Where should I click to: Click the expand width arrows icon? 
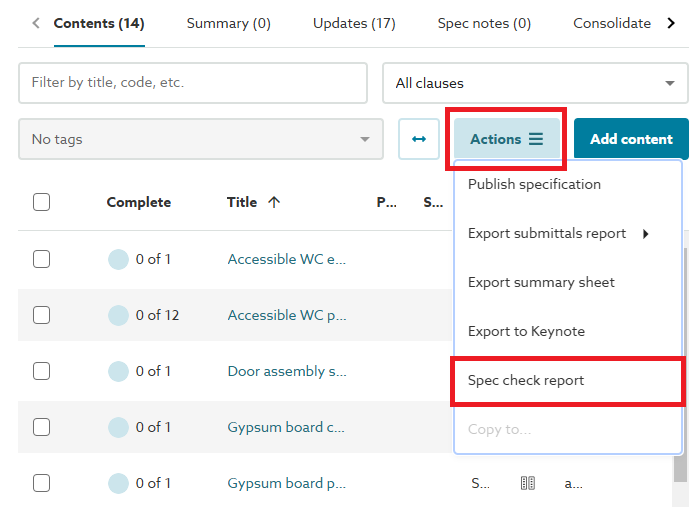[419, 139]
